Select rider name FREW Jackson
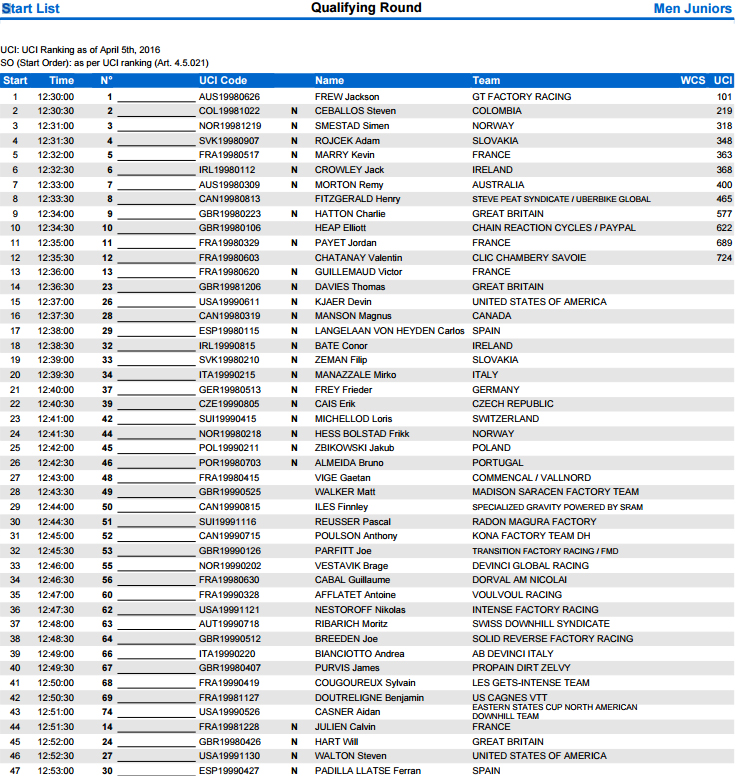Image resolution: width=740 pixels, height=776 pixels. click(346, 97)
